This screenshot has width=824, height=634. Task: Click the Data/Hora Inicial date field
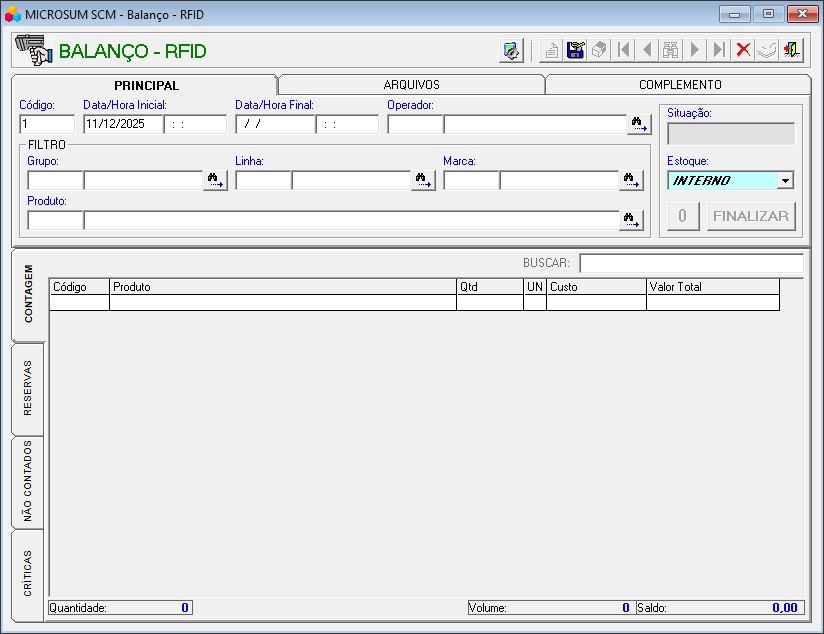123,124
